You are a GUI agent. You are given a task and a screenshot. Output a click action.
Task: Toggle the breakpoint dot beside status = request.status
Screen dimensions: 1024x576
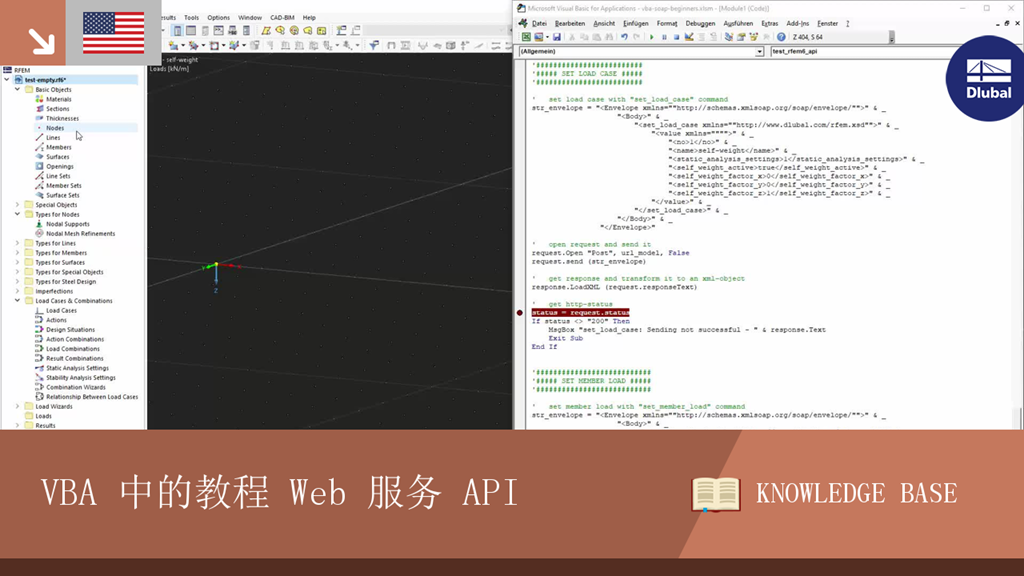[x=520, y=313]
